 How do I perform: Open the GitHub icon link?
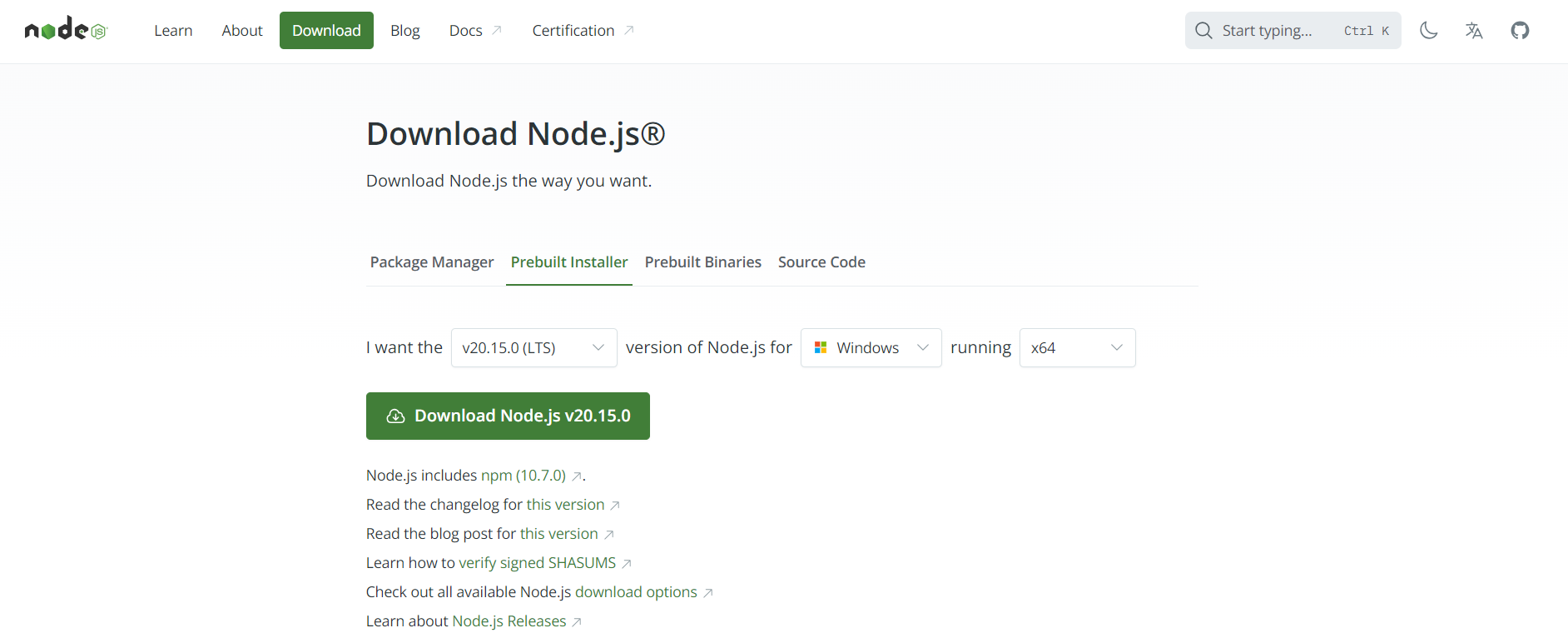[x=1520, y=31]
